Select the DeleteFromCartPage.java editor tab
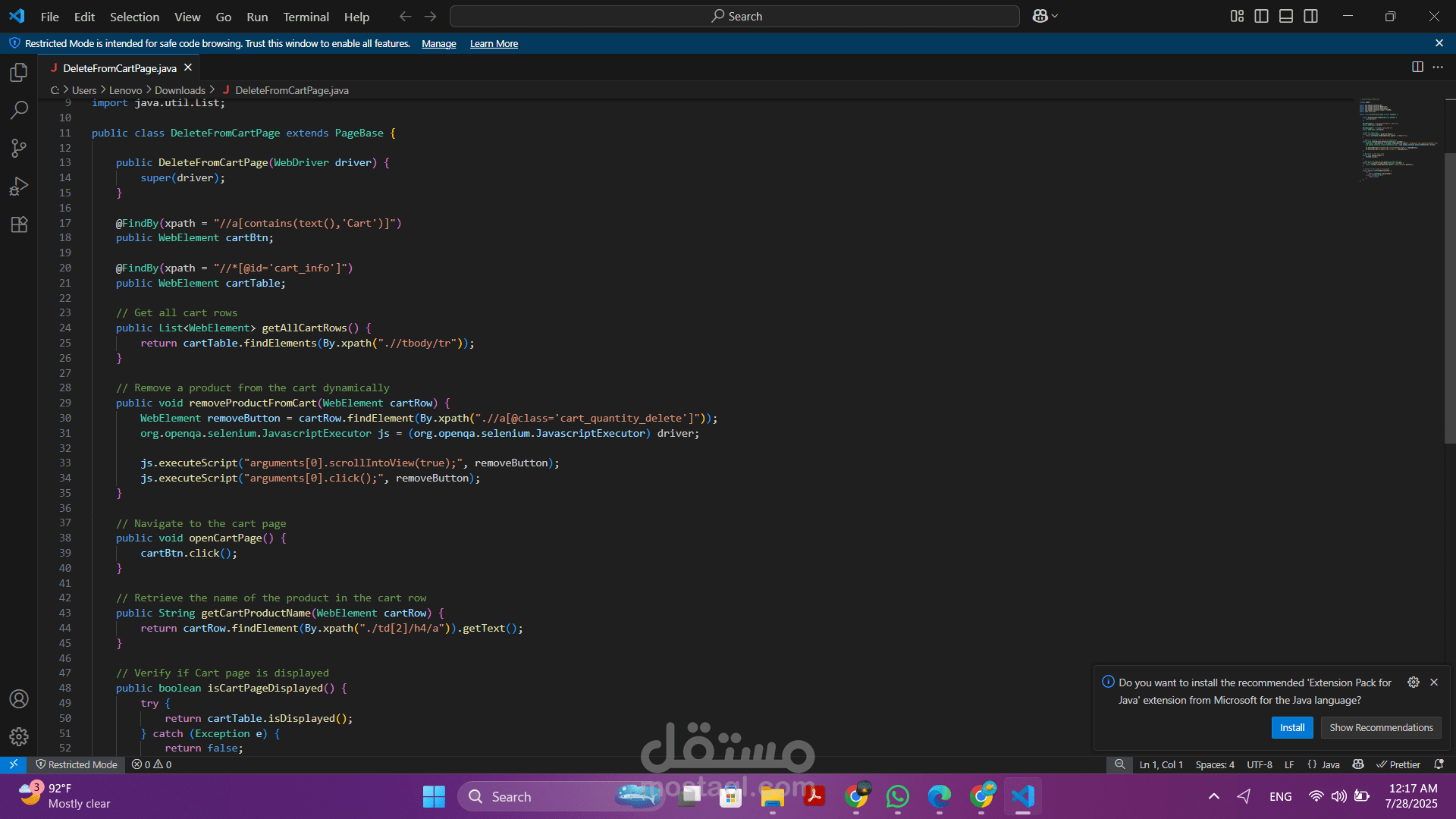This screenshot has width=1456, height=819. pyautogui.click(x=119, y=68)
